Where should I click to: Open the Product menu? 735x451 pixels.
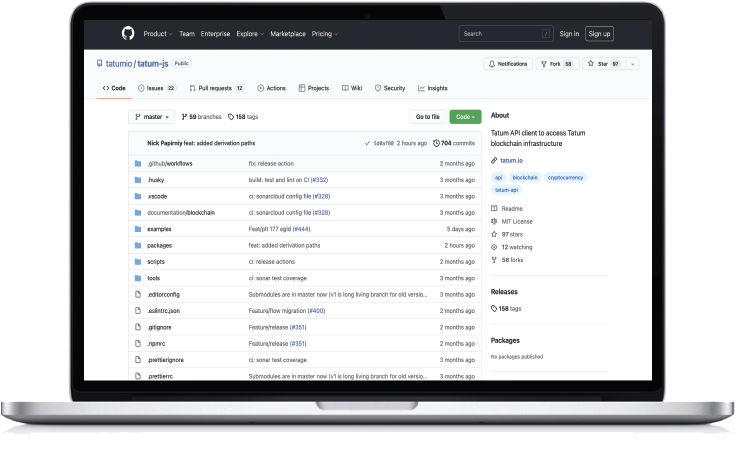coord(158,34)
